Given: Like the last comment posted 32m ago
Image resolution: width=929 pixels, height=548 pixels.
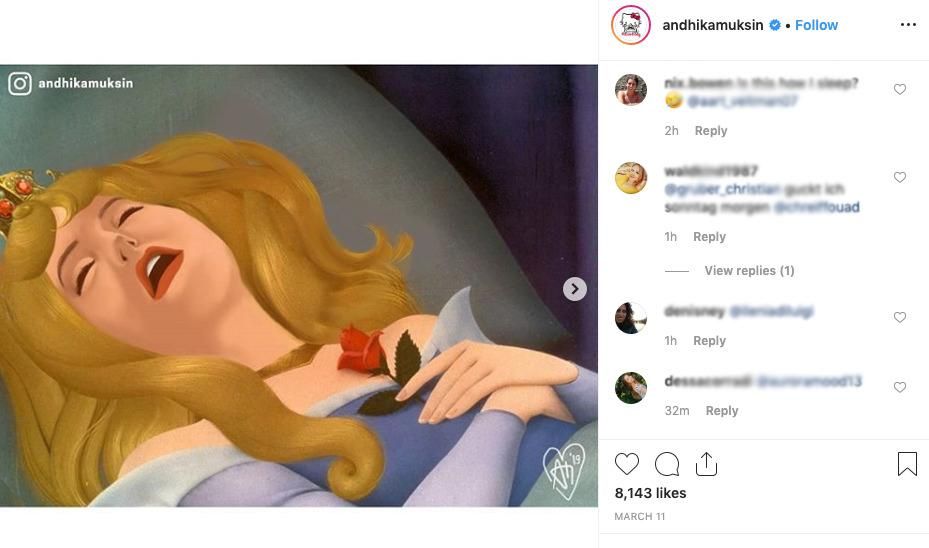Looking at the screenshot, I should [x=900, y=387].
